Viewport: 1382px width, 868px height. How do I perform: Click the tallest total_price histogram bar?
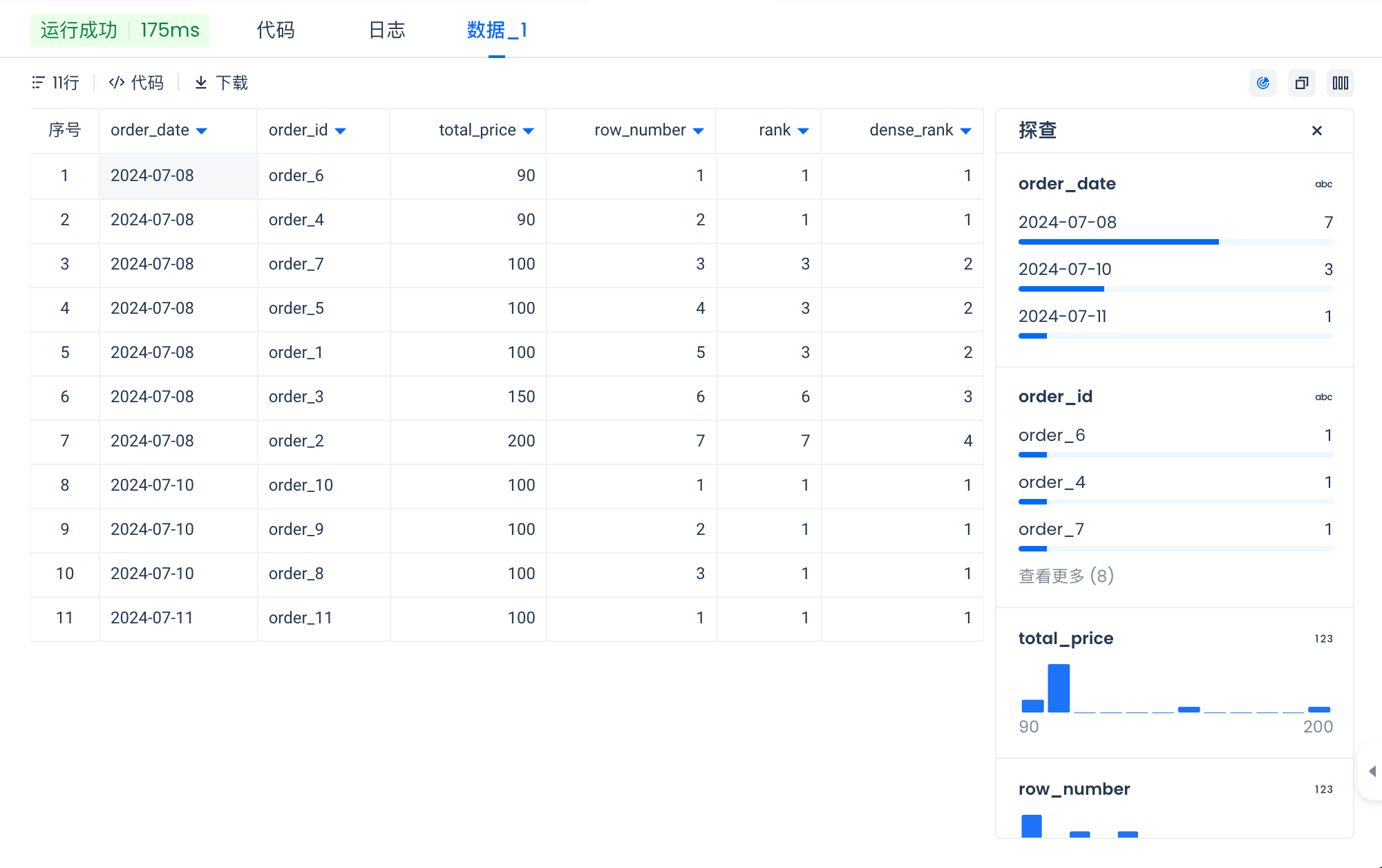click(1059, 688)
